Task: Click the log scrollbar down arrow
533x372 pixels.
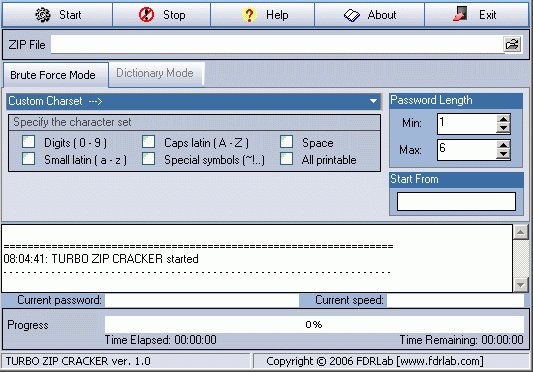Action: pyautogui.click(x=520, y=285)
